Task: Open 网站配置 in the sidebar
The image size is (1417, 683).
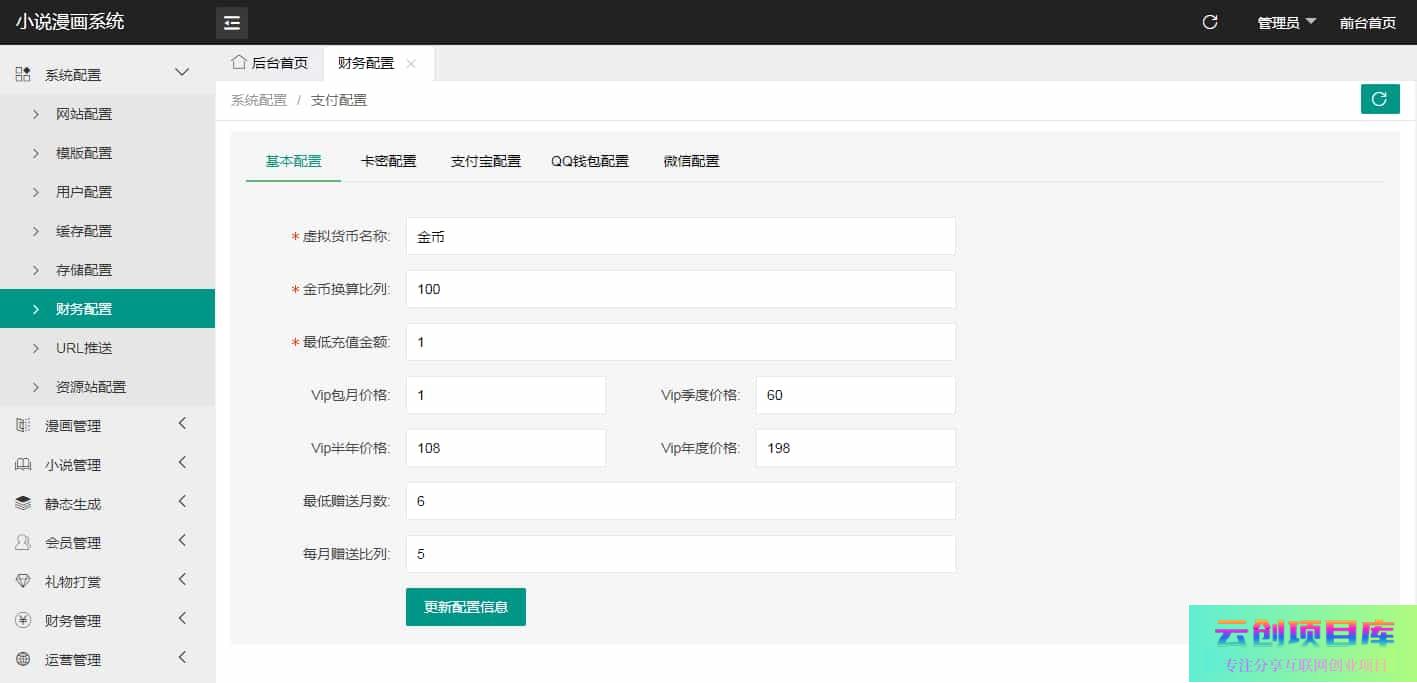Action: coord(84,114)
